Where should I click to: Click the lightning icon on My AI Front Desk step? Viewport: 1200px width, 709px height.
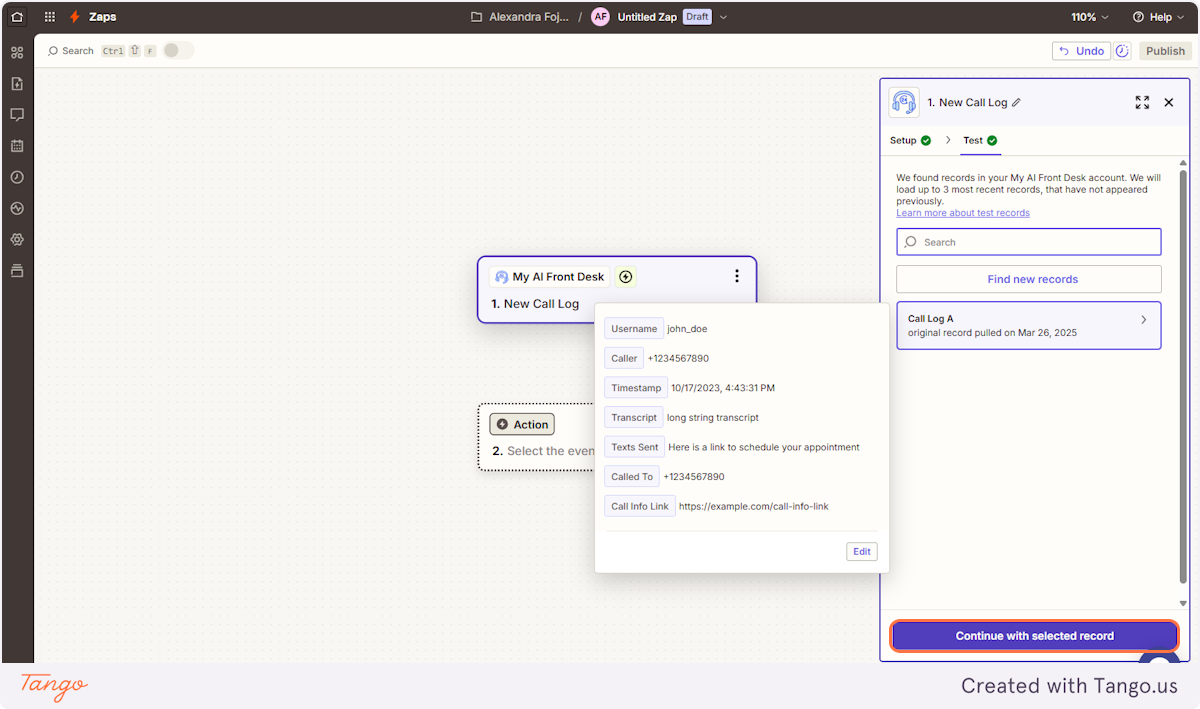(x=625, y=276)
